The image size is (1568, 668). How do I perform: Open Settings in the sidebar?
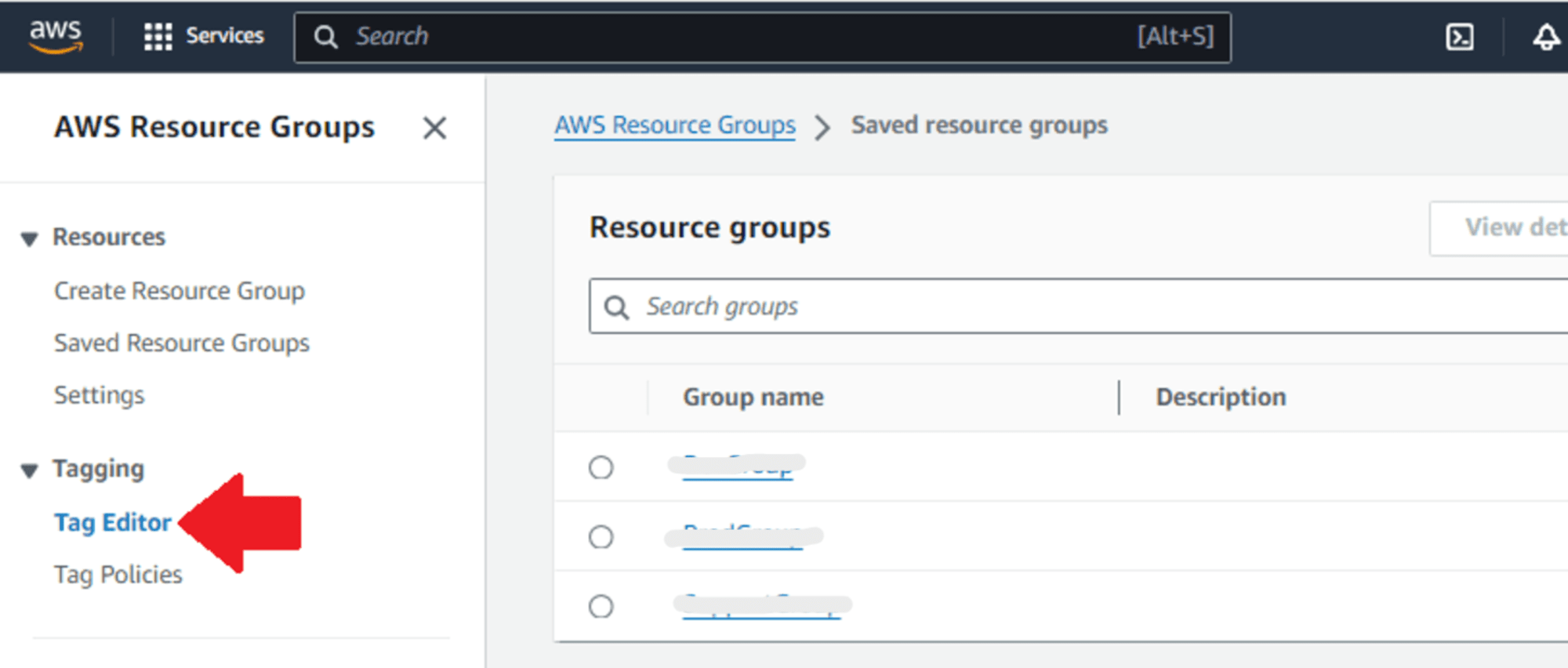click(x=100, y=395)
